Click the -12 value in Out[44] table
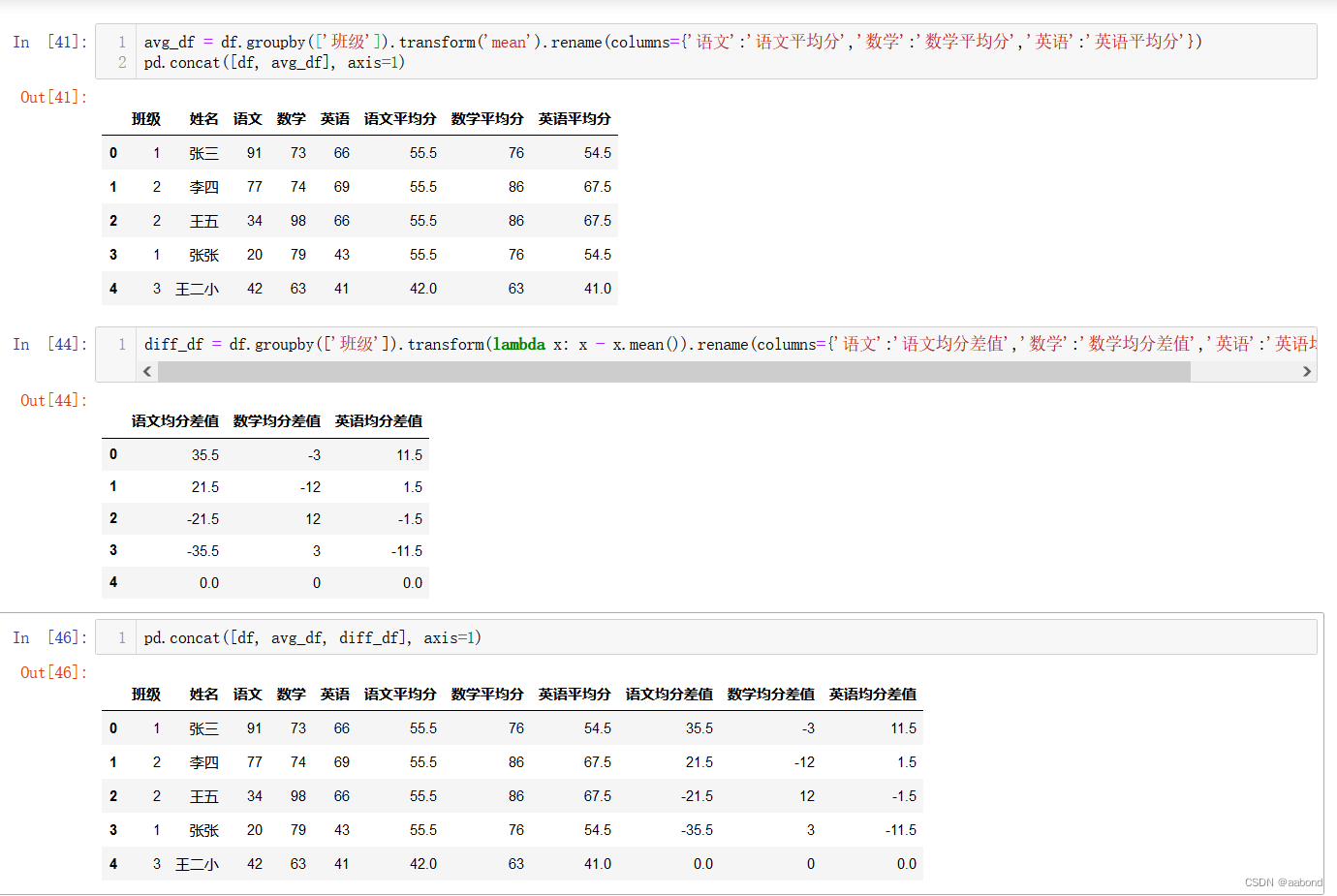 pyautogui.click(x=310, y=487)
